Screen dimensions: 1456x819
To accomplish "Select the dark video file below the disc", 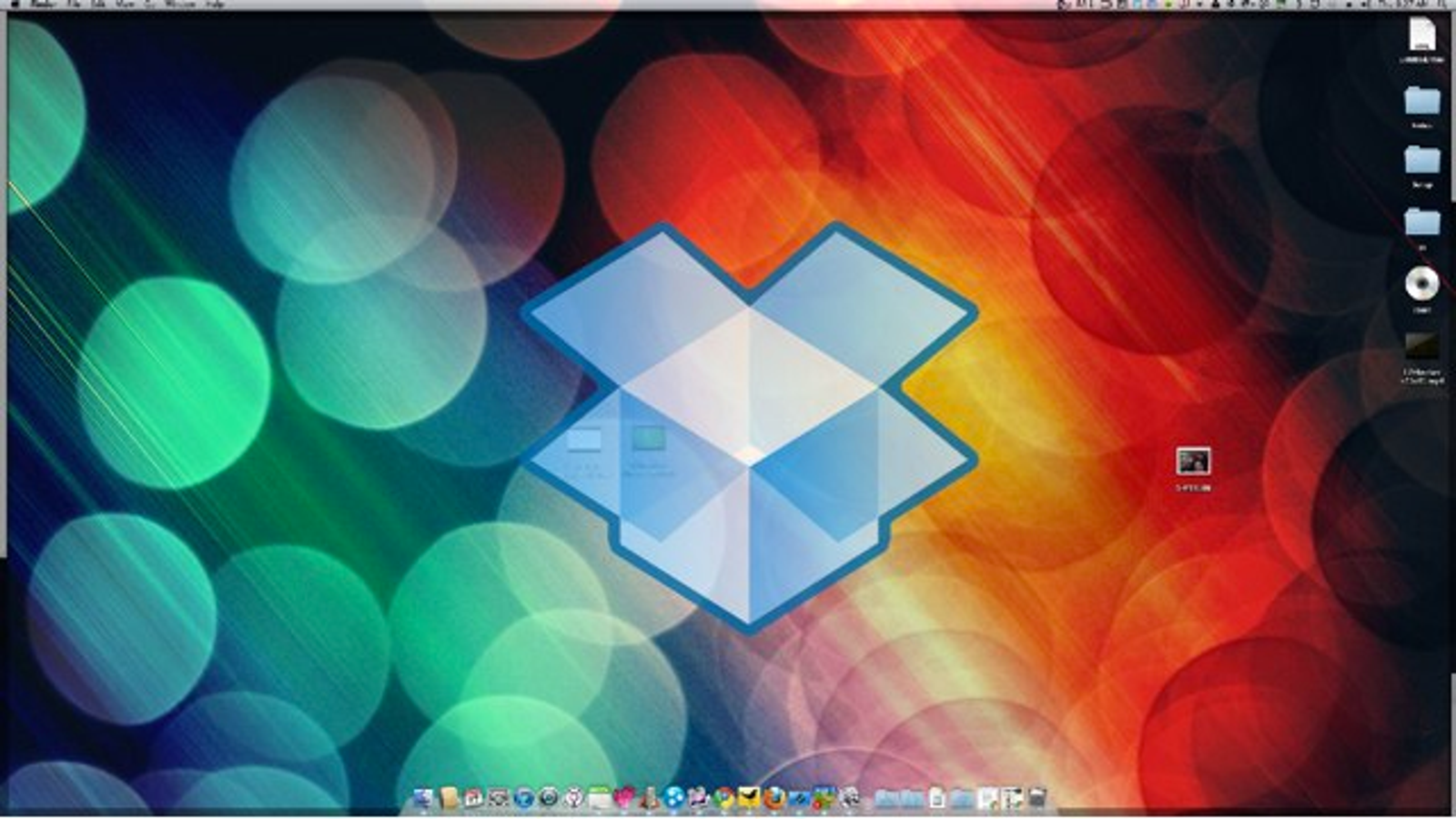I will coord(1421,347).
